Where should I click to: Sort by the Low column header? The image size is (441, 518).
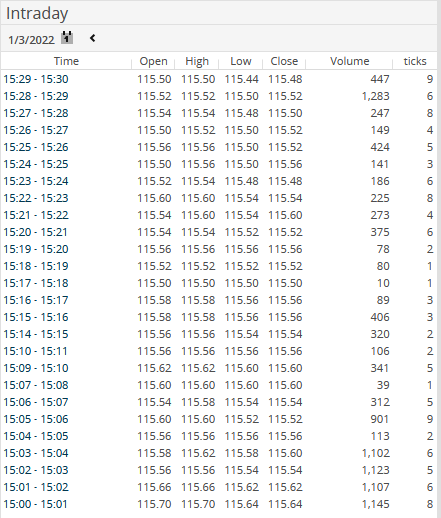[x=241, y=61]
